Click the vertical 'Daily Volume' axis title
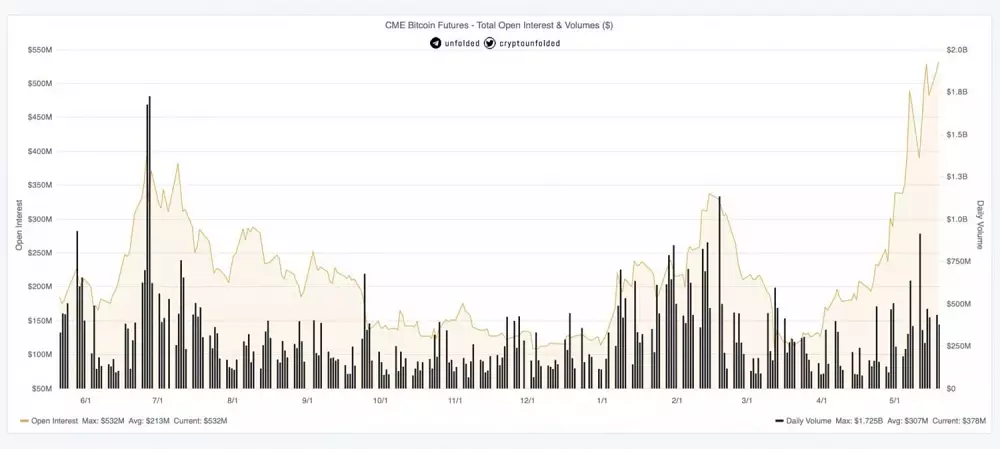Screen dimensions: 1000x449 pos(980,226)
